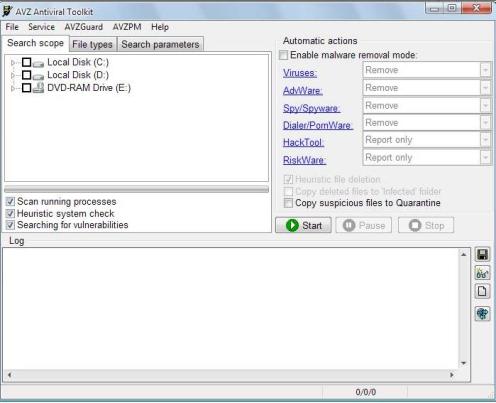The width and height of the screenshot is (496, 403).
Task: Check the Local Disk (C:) checkbox
Action: [26, 62]
